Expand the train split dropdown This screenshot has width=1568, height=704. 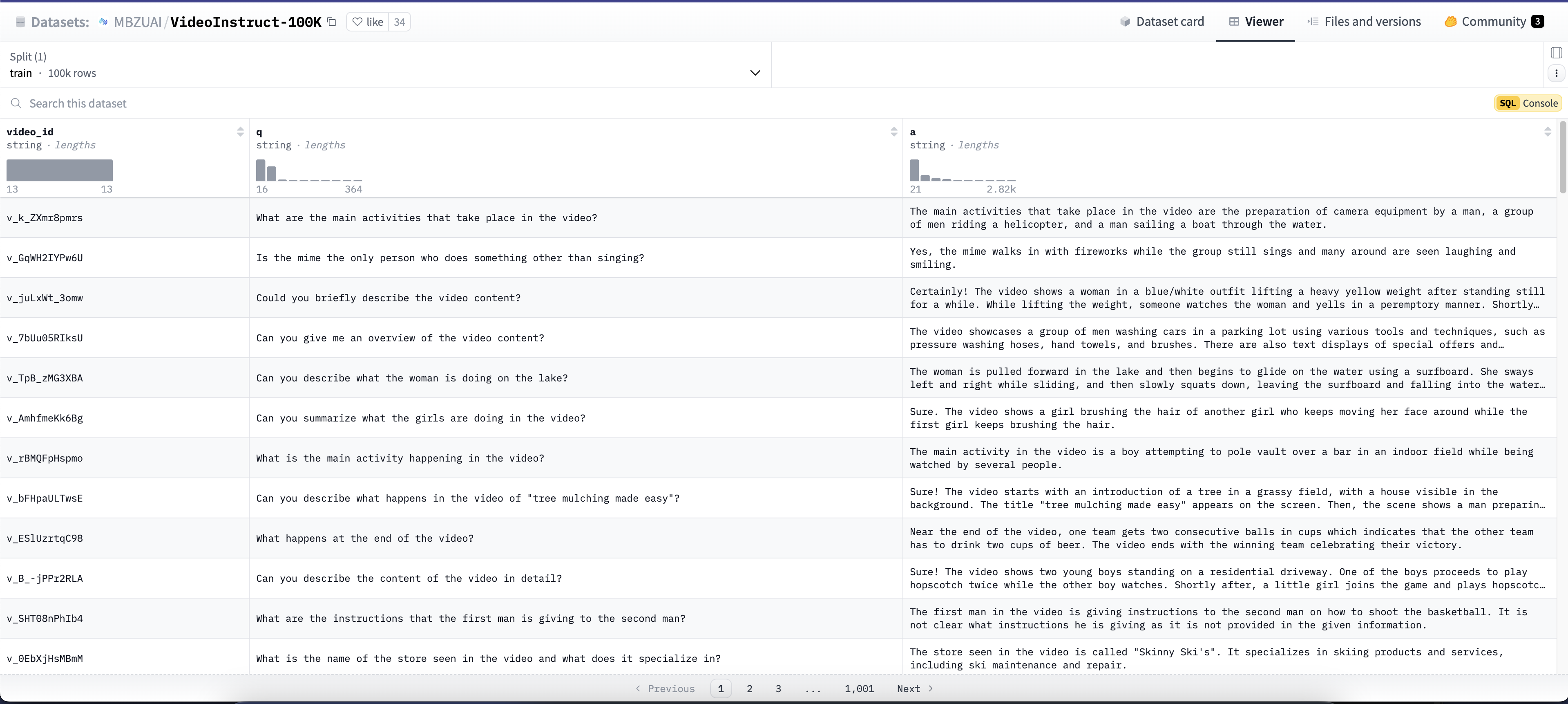(x=755, y=73)
